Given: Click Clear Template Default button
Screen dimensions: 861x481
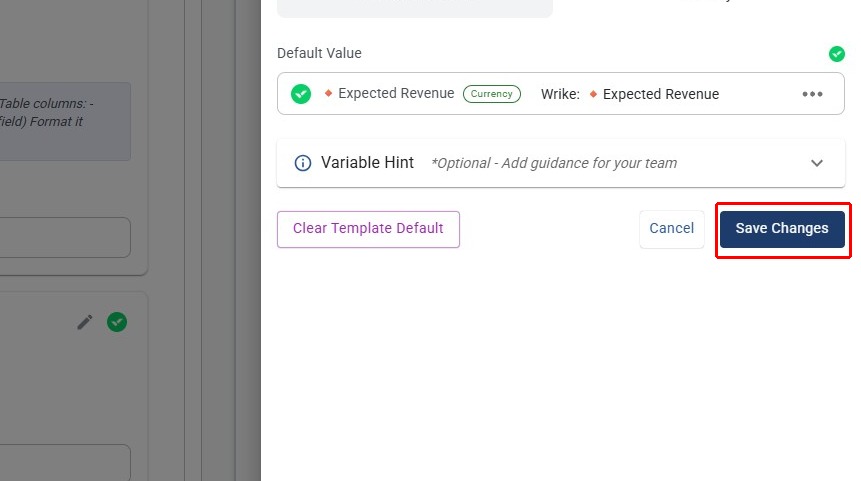Looking at the screenshot, I should click(x=368, y=228).
